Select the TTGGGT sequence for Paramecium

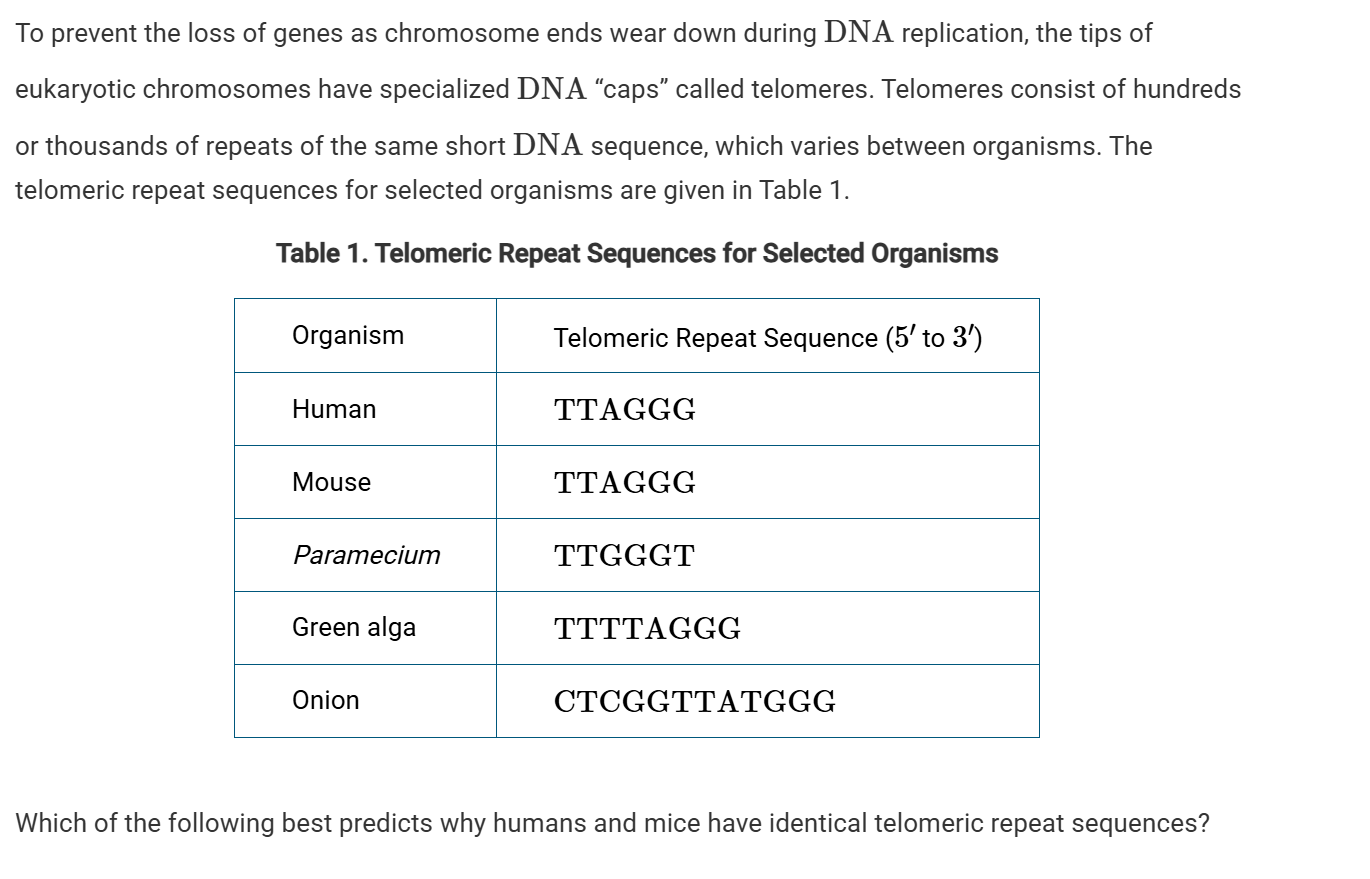click(624, 556)
